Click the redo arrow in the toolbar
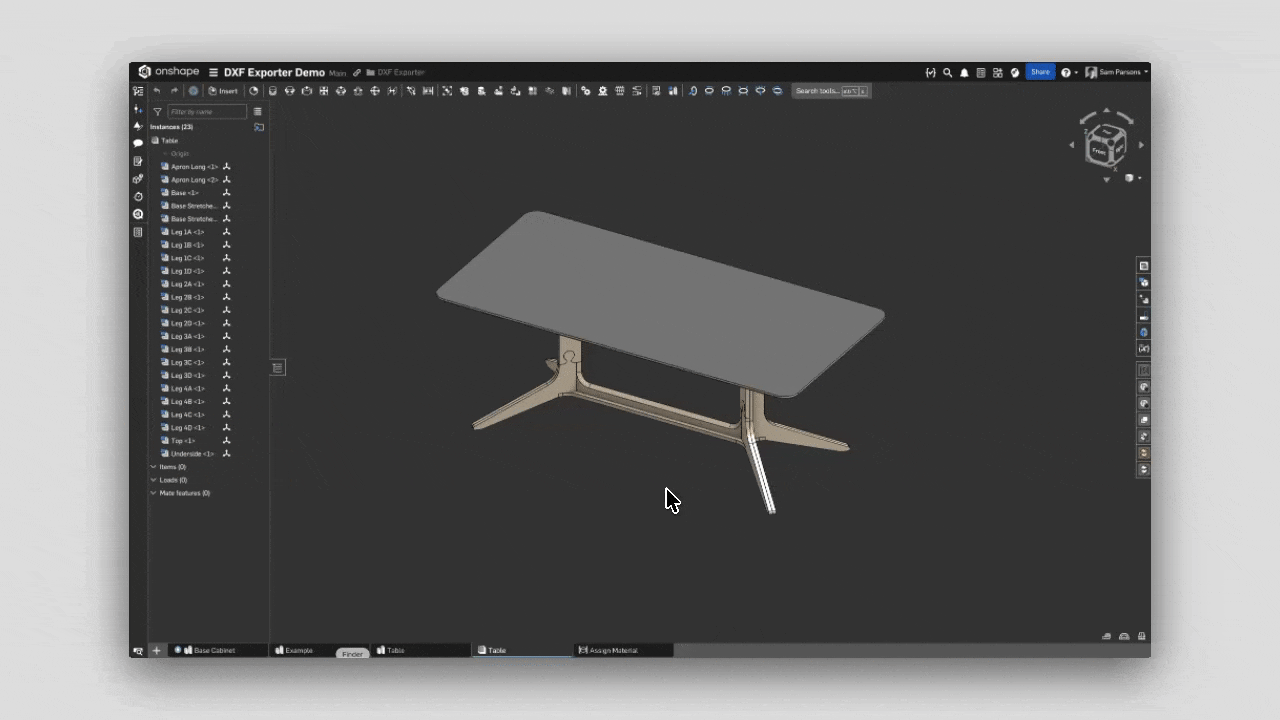The height and width of the screenshot is (720, 1280). click(174, 91)
